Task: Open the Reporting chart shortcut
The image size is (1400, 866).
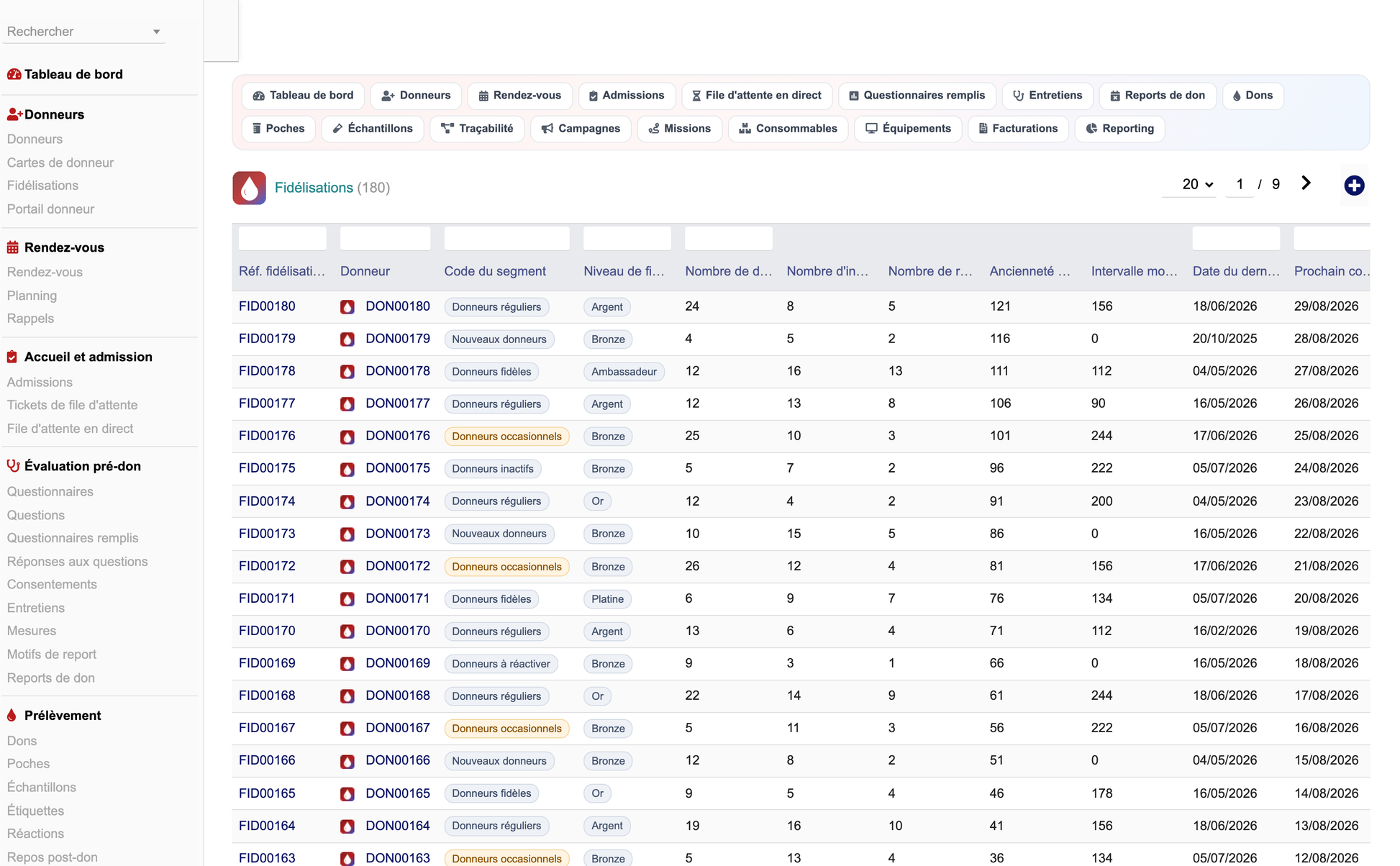Action: [1119, 129]
